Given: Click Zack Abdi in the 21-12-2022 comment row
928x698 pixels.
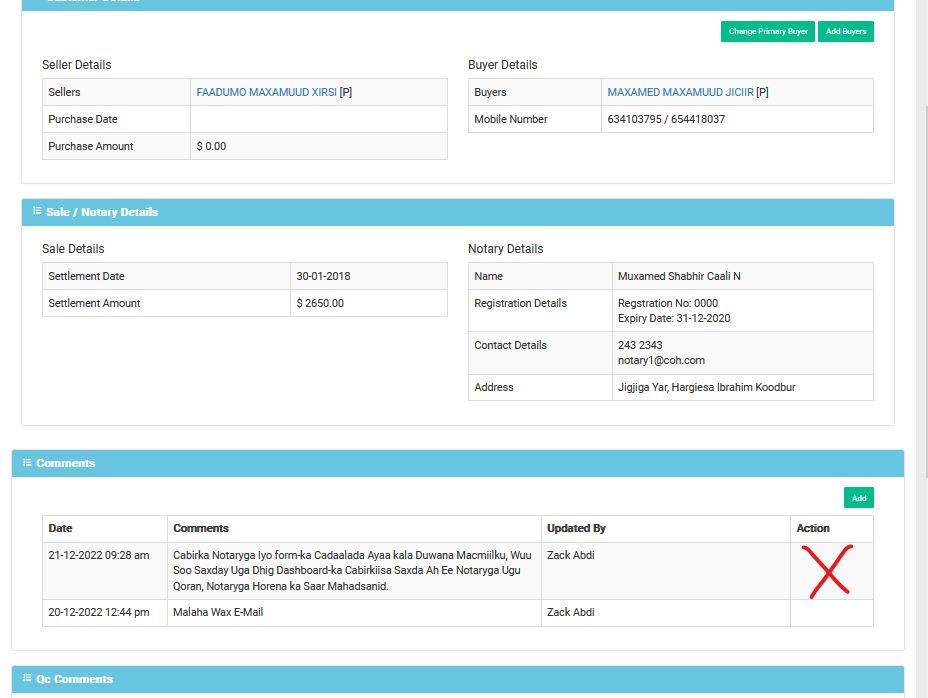Looking at the screenshot, I should coord(571,555).
